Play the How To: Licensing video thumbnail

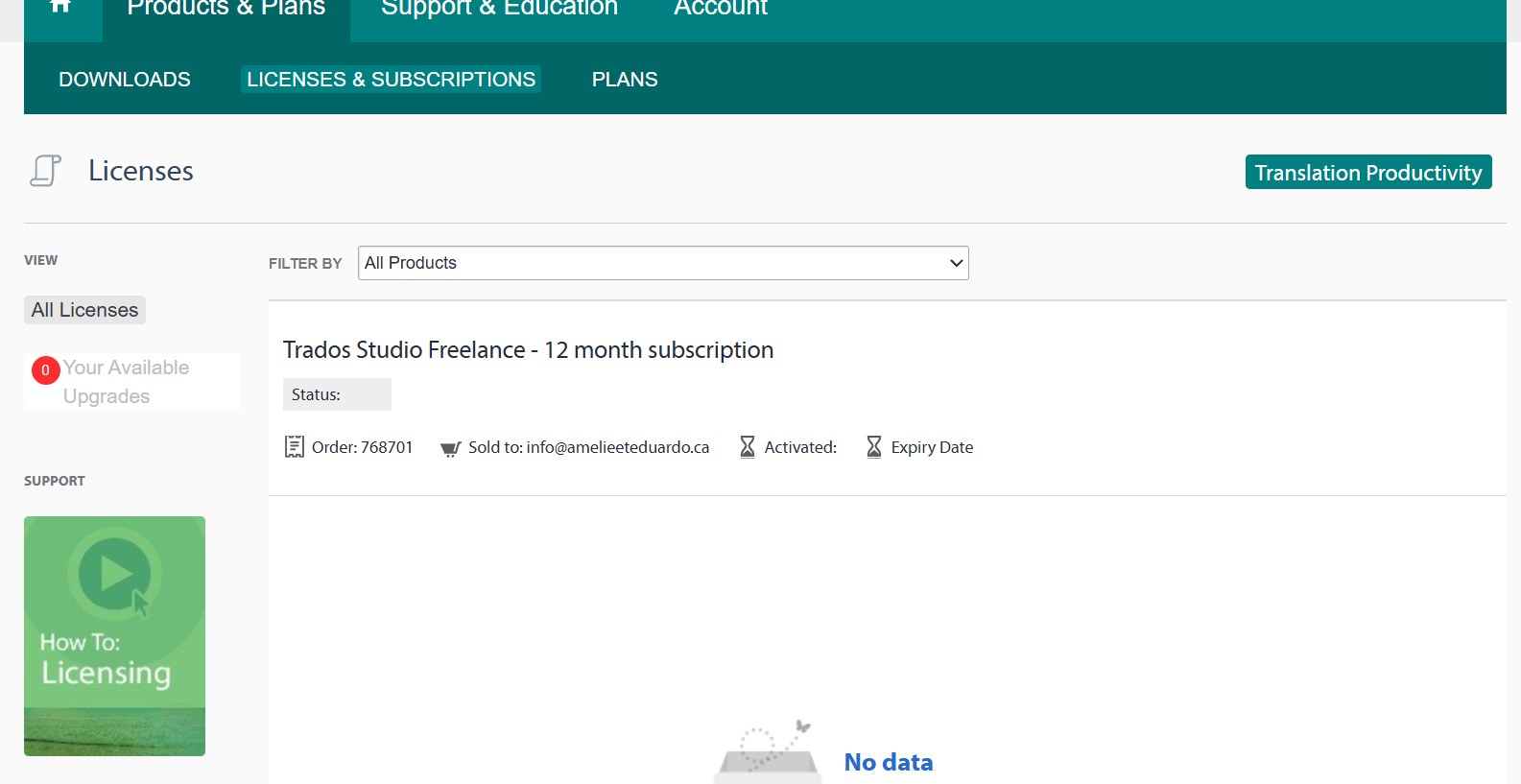coord(114,636)
